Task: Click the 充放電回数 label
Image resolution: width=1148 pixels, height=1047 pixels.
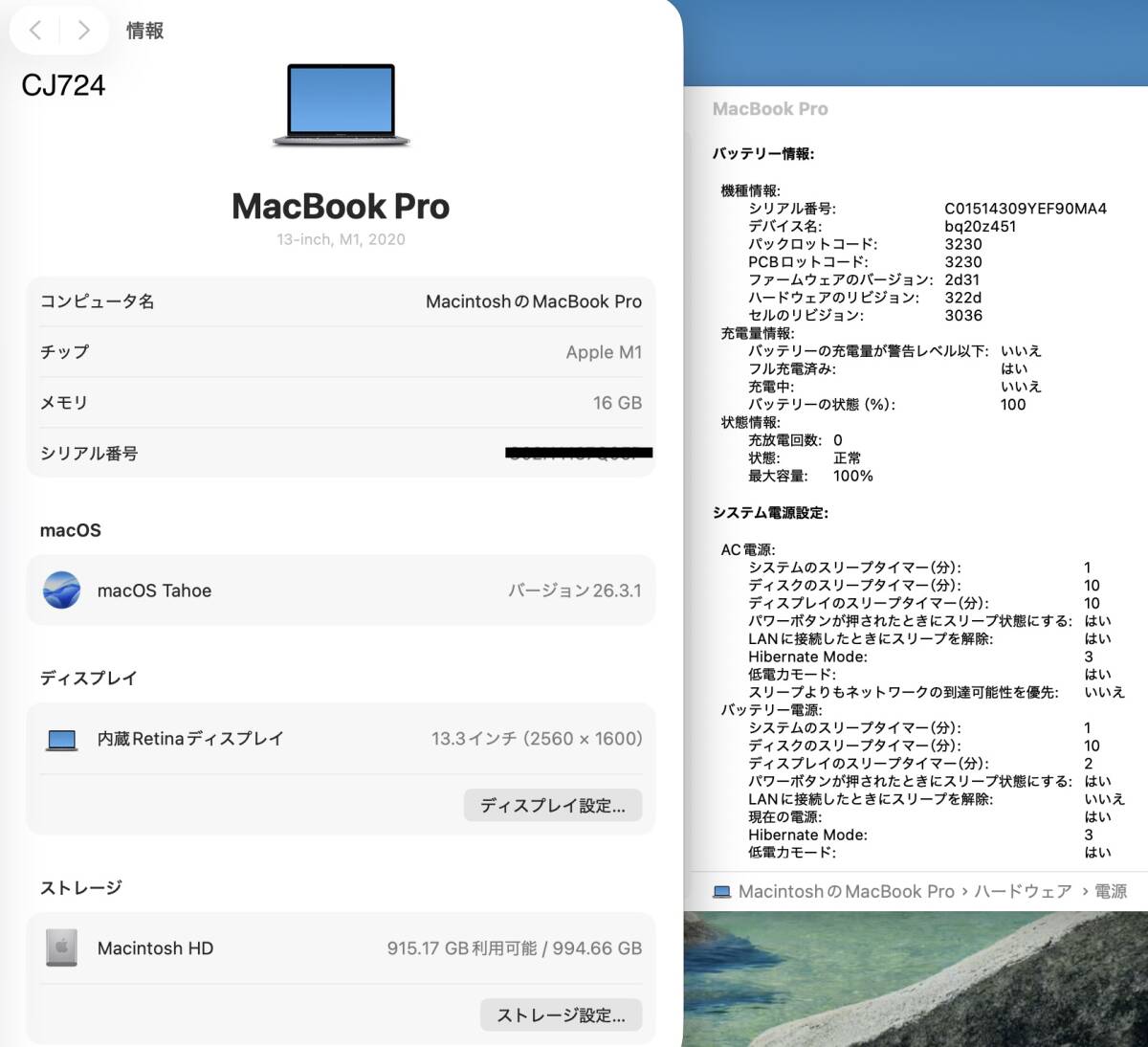Action: [x=784, y=440]
